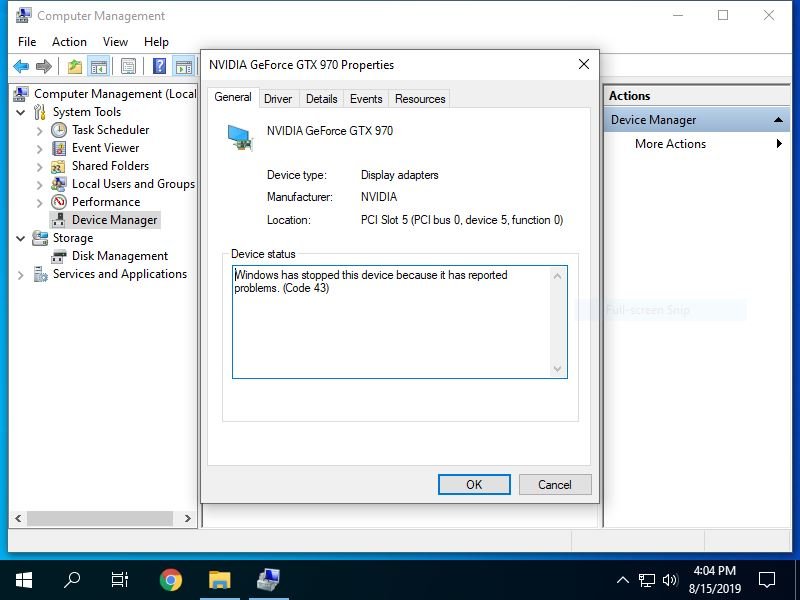
Task: Click Computer Management taskbar icon
Action: point(268,580)
